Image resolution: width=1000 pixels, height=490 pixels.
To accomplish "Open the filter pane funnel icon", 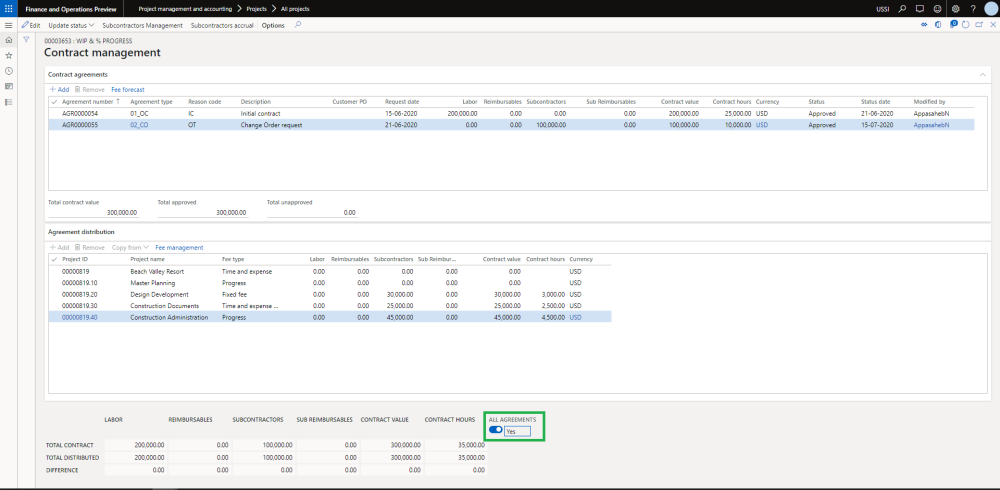I will (27, 39).
